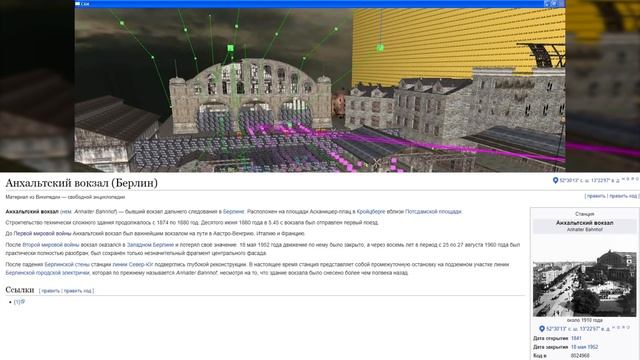The width and height of the screenshot is (640, 360).
Task: Follow the 'линии Север-Юг' link
Action: 133,264
